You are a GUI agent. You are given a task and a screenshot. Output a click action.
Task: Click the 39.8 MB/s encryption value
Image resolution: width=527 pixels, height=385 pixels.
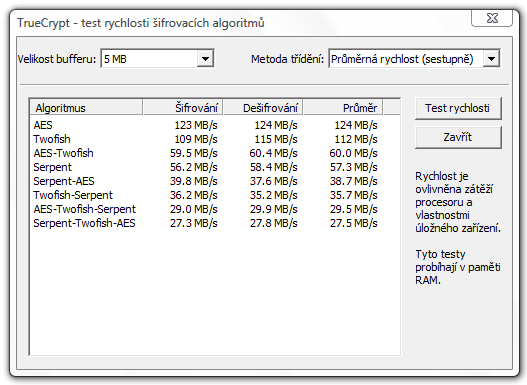pyautogui.click(x=194, y=181)
